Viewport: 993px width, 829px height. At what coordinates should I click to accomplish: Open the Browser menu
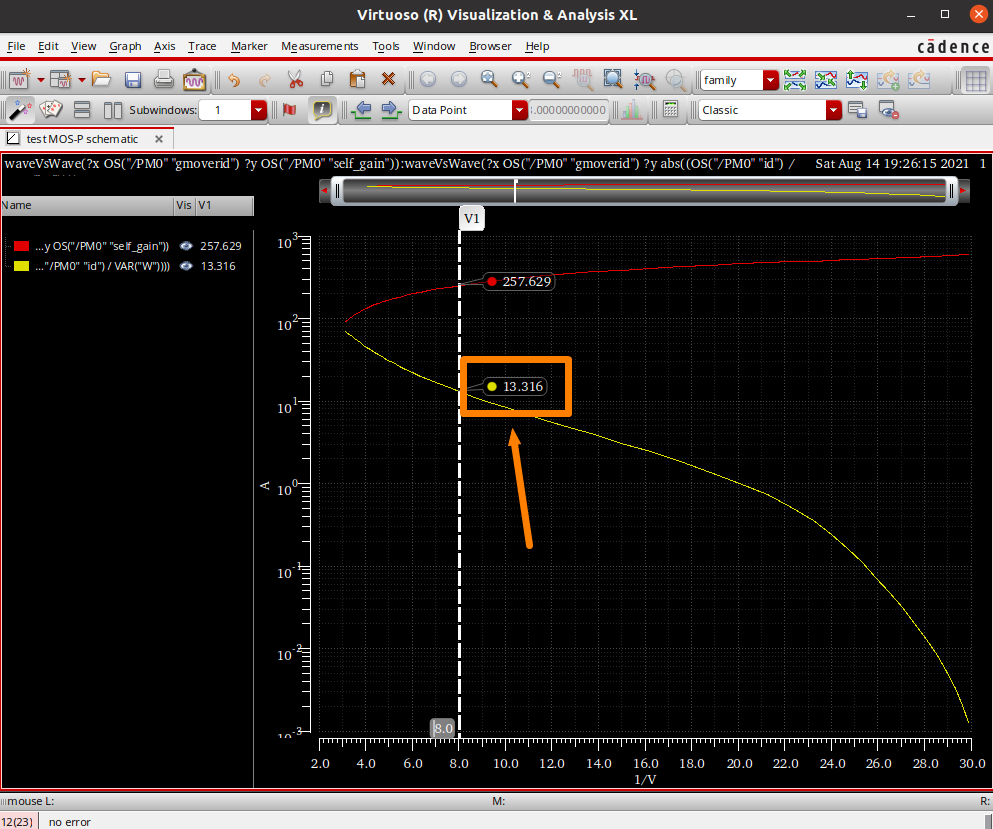(x=490, y=46)
